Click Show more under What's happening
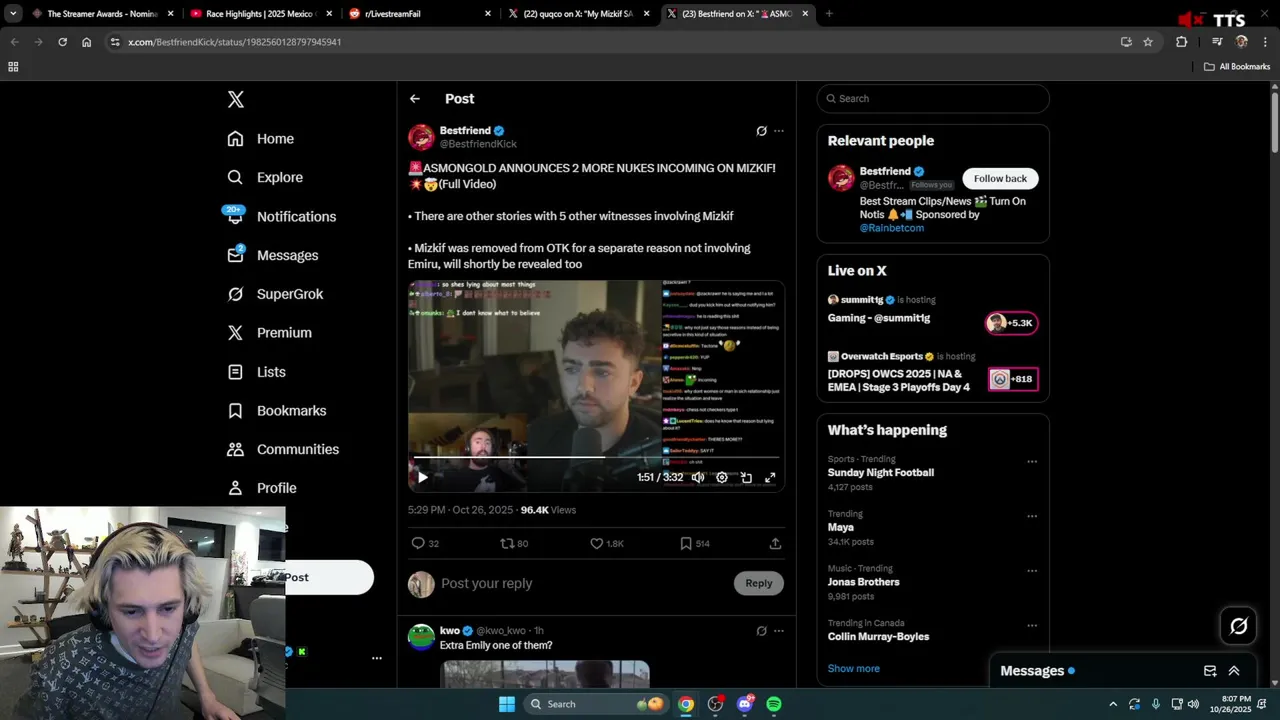The width and height of the screenshot is (1280, 720). (854, 669)
